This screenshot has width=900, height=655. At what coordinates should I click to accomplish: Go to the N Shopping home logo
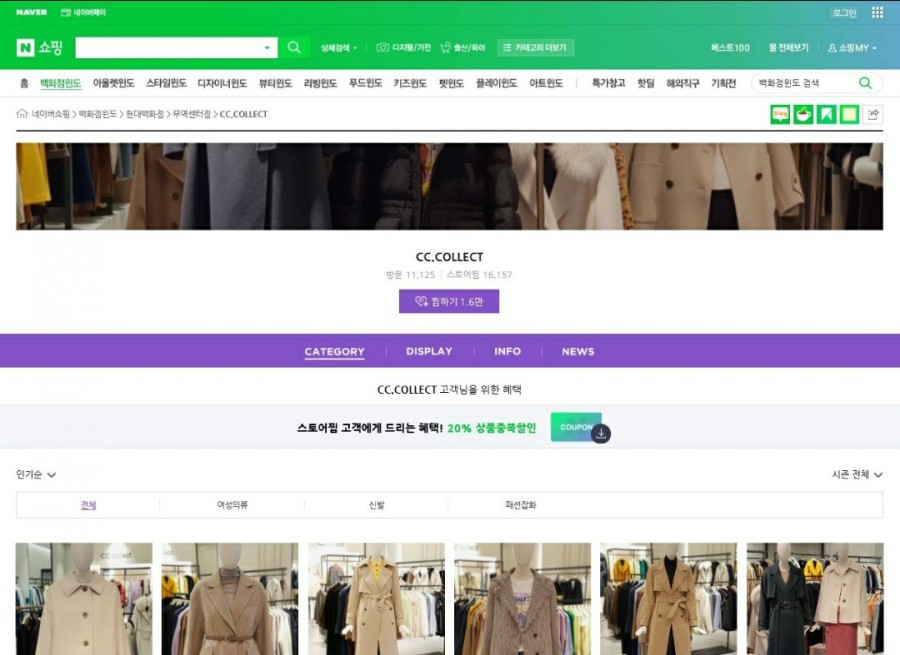pyautogui.click(x=39, y=47)
